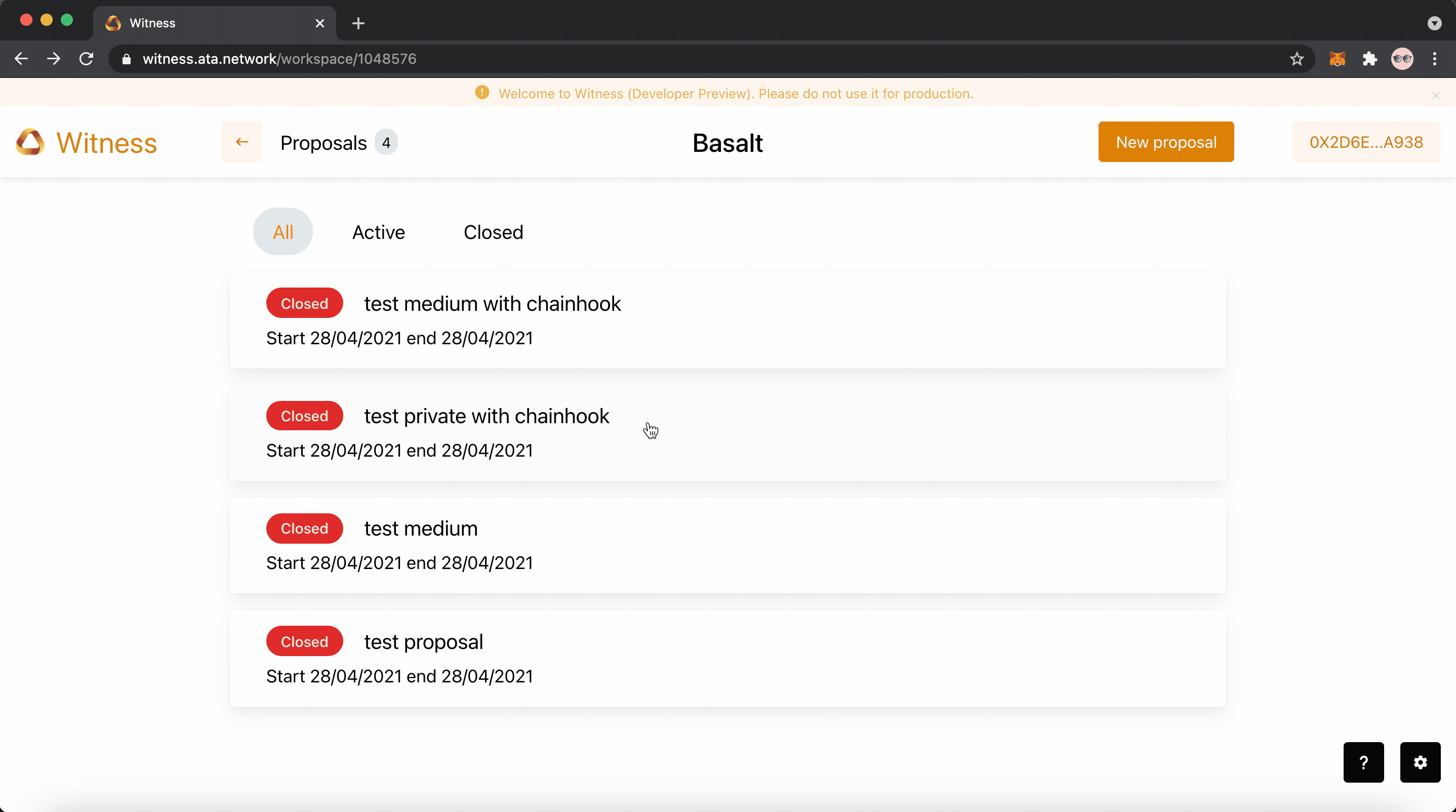This screenshot has height=812, width=1456.
Task: Open the settings gear button
Action: pos(1421,762)
